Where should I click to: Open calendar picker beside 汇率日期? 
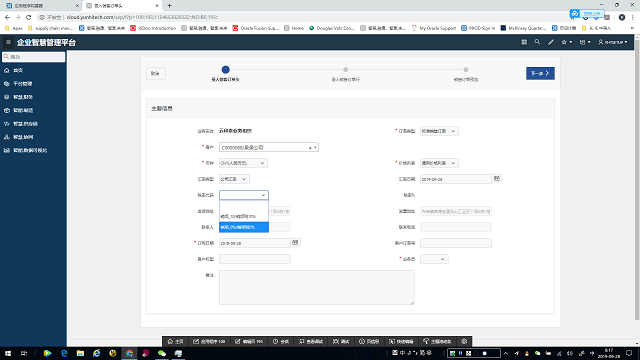(x=497, y=178)
